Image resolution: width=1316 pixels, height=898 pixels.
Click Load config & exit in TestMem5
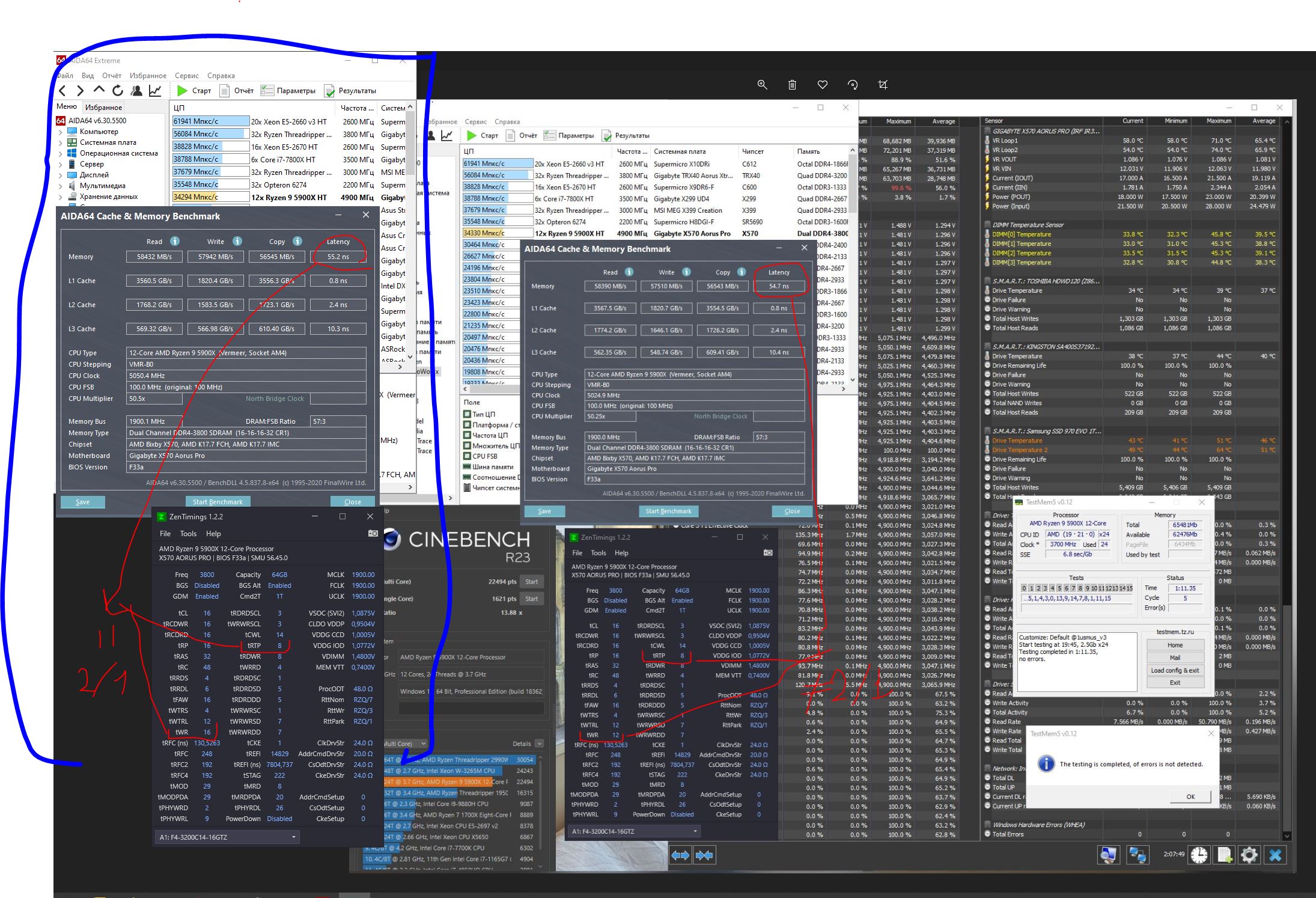pos(1175,670)
